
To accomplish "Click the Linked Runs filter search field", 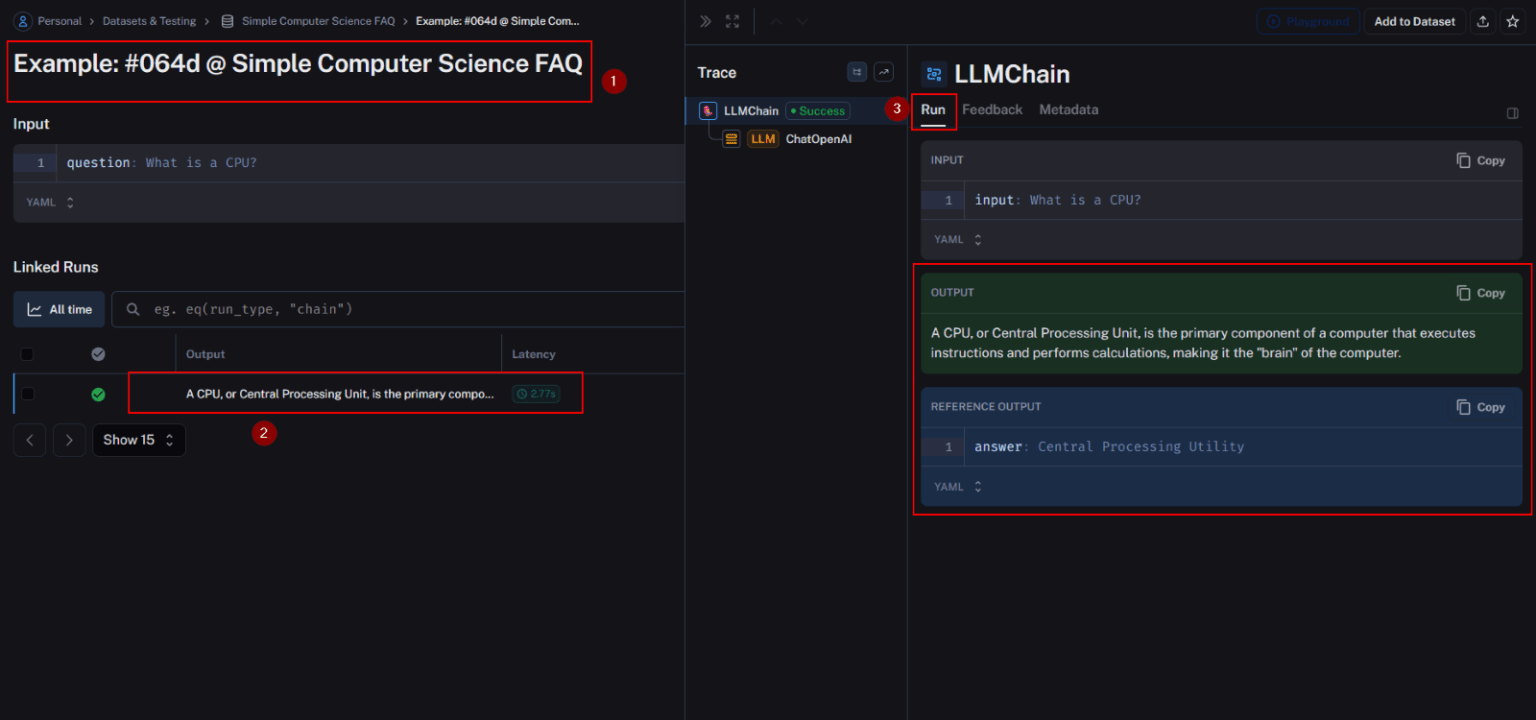I will (x=400, y=310).
